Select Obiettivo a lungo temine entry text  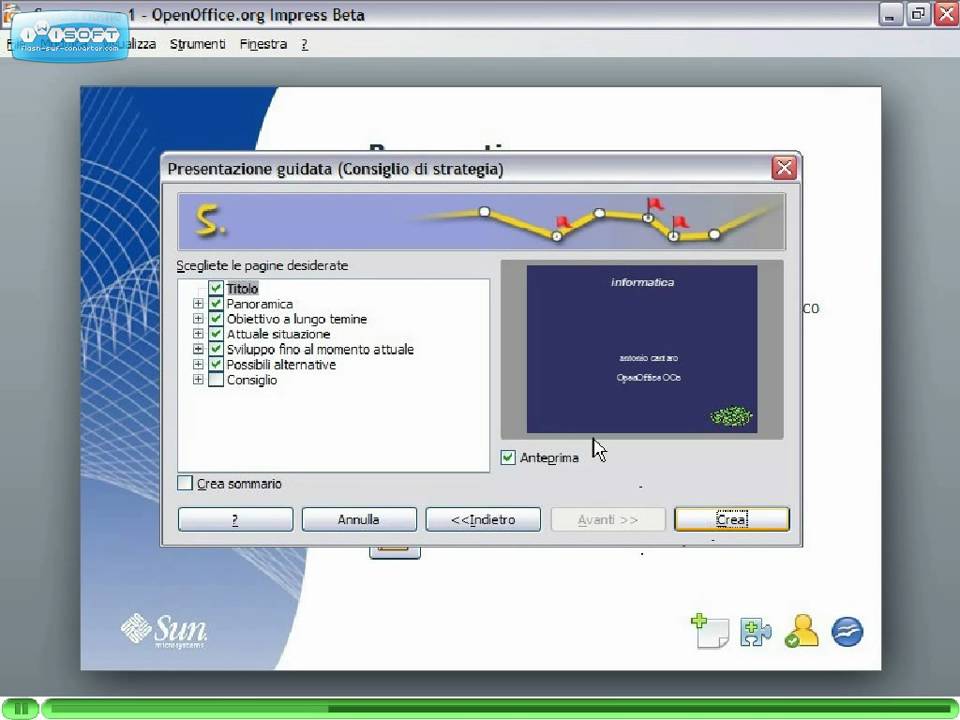tap(297, 318)
